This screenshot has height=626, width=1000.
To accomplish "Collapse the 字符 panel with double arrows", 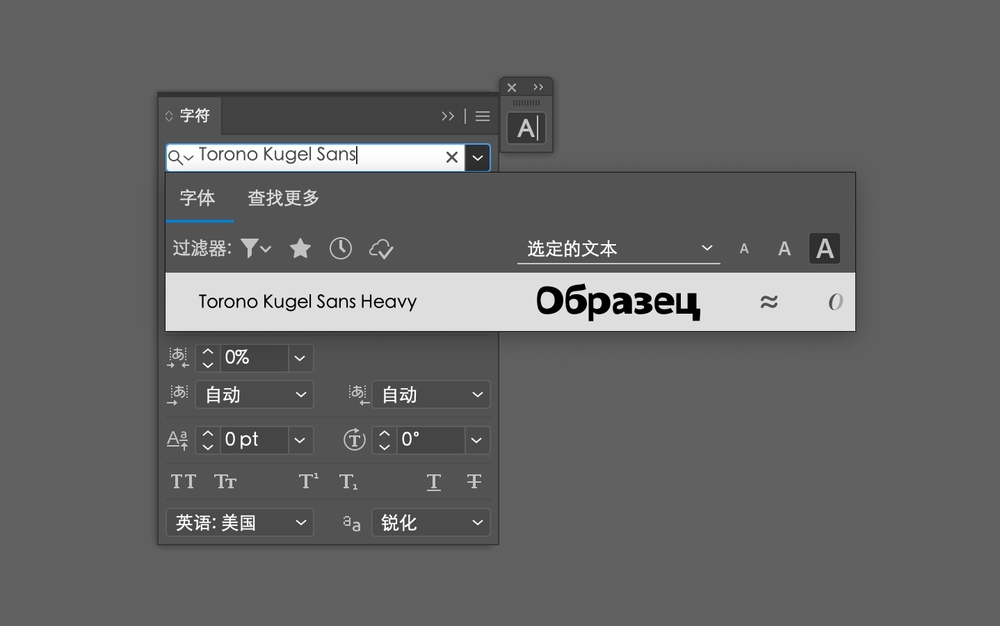I will [x=448, y=116].
